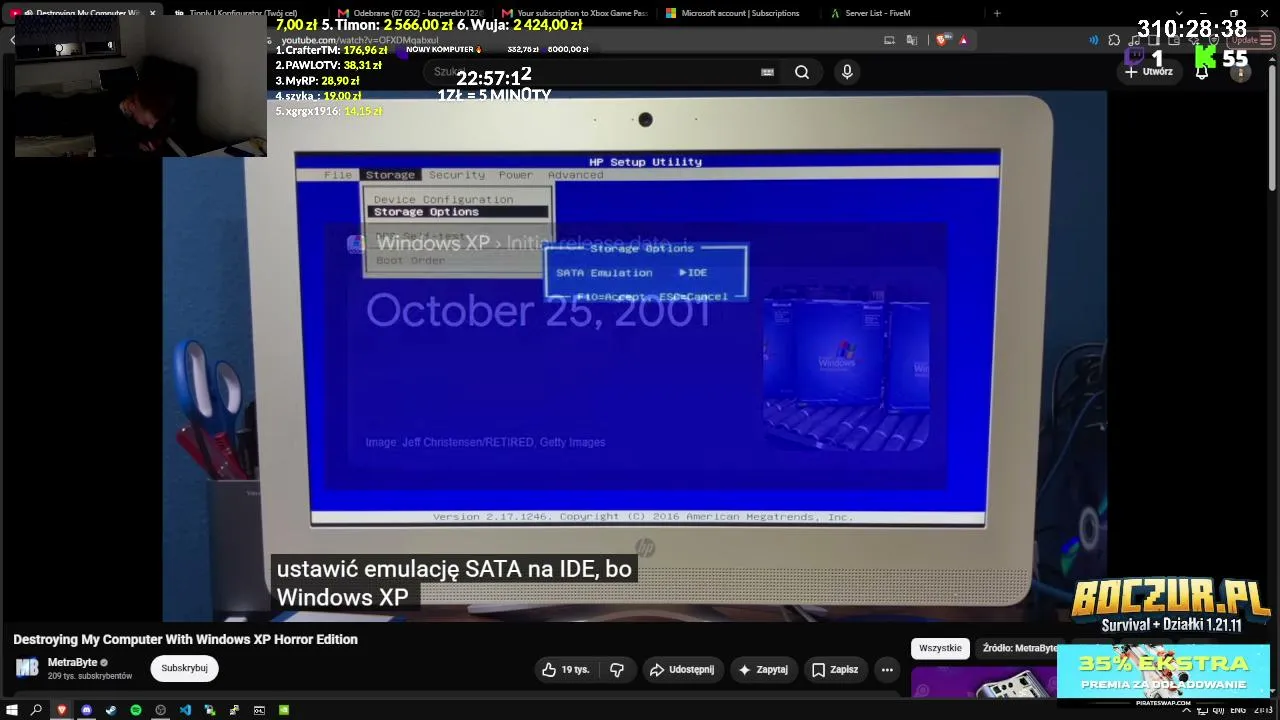Open the command prompt taskbar icon

click(x=259, y=710)
